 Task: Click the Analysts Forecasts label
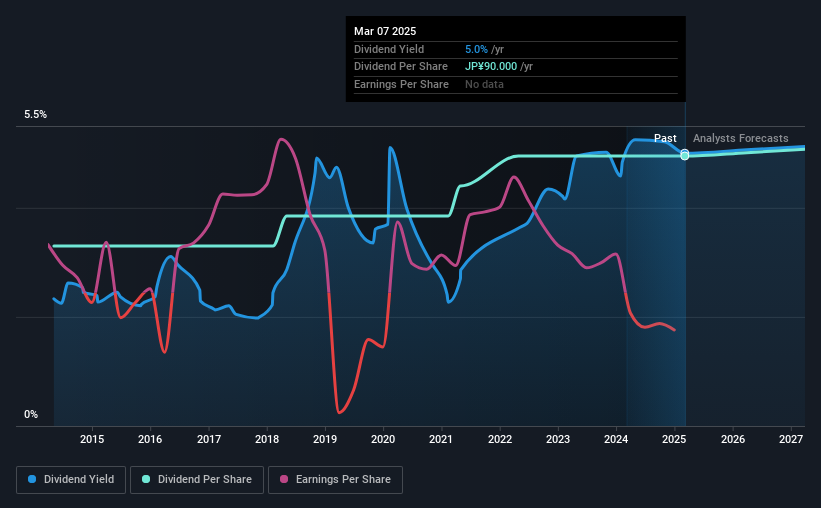[x=740, y=138]
